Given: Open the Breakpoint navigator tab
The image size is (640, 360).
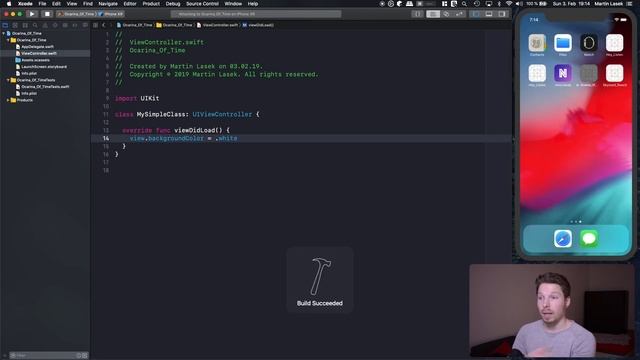Looking at the screenshot, I should pos(75,25).
